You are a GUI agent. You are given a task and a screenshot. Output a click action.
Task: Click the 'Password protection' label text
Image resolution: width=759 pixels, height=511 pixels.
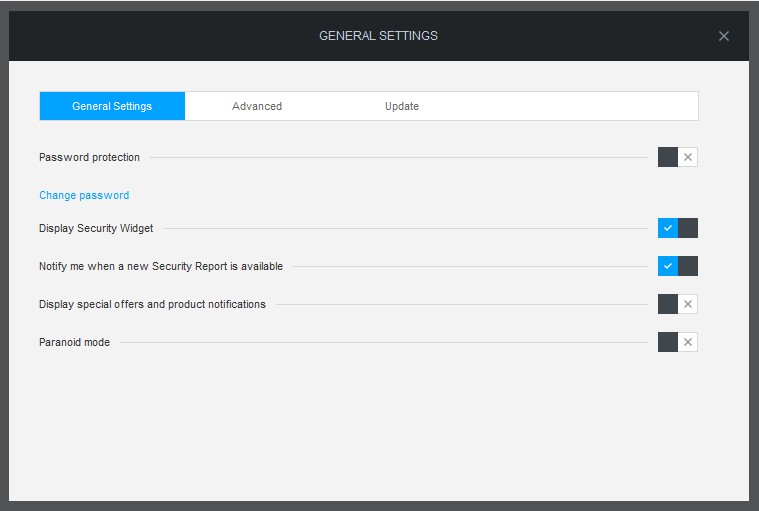90,157
